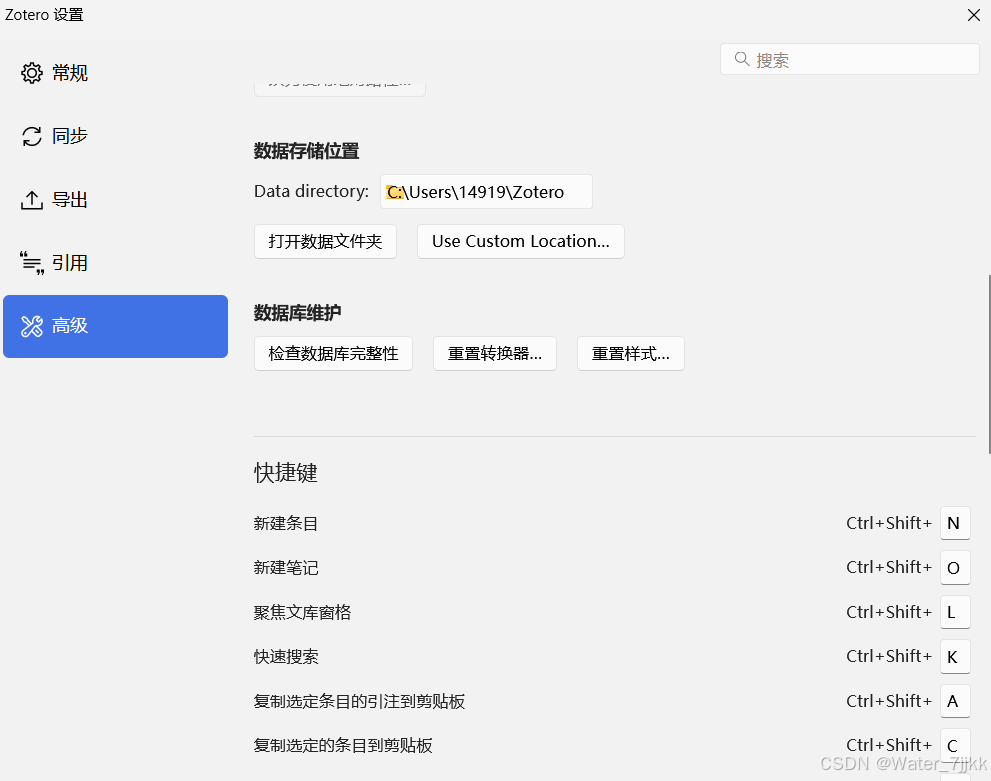Edit the N key for 新建条目 shortcut
This screenshot has height=781, width=991.
955,523
